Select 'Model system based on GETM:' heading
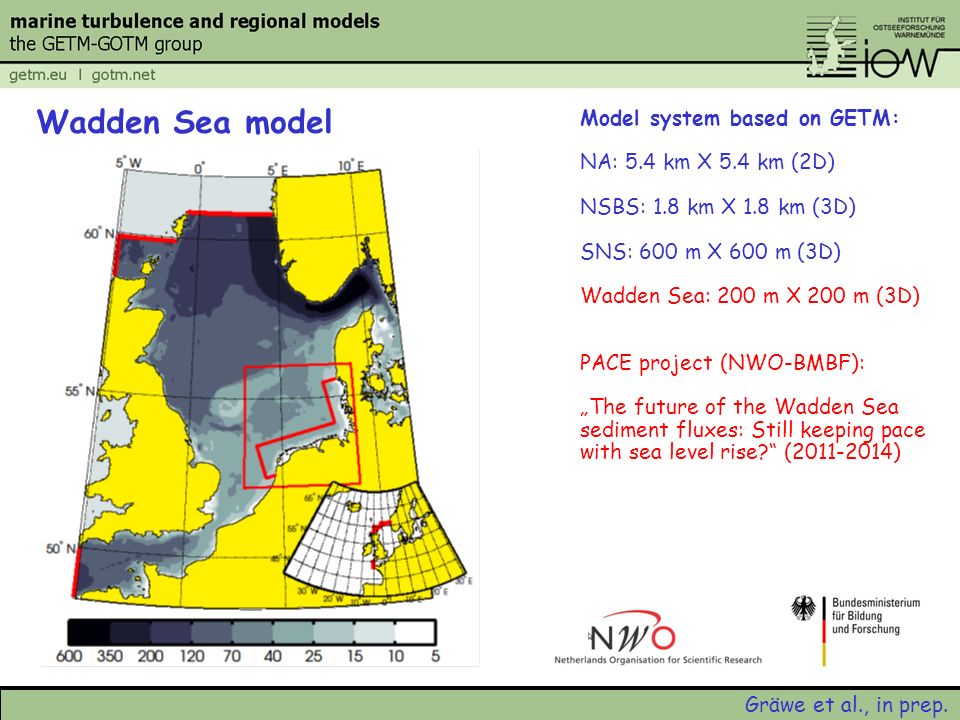960x720 pixels. tap(739, 118)
